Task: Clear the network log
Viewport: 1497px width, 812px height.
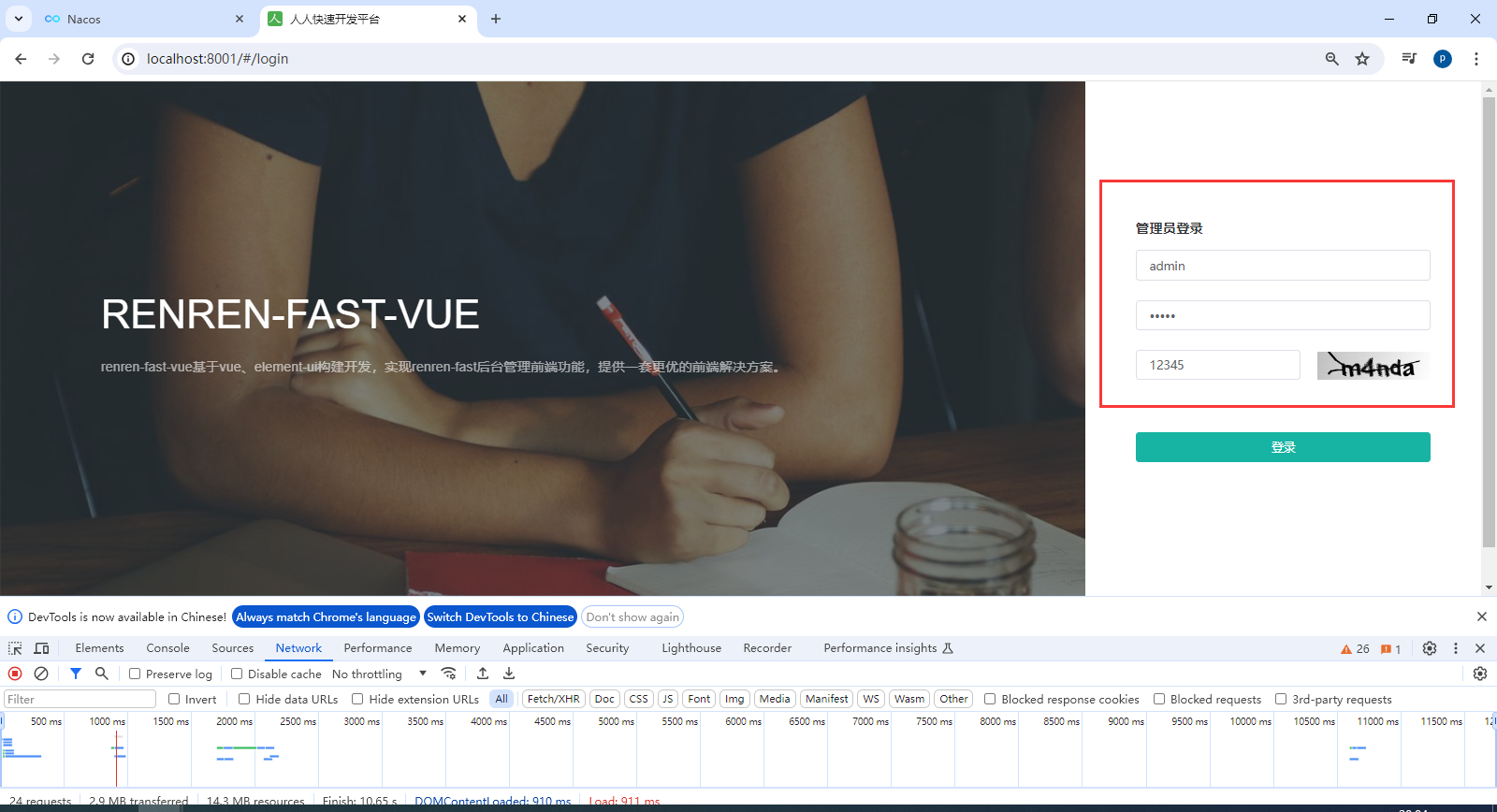Action: point(41,674)
